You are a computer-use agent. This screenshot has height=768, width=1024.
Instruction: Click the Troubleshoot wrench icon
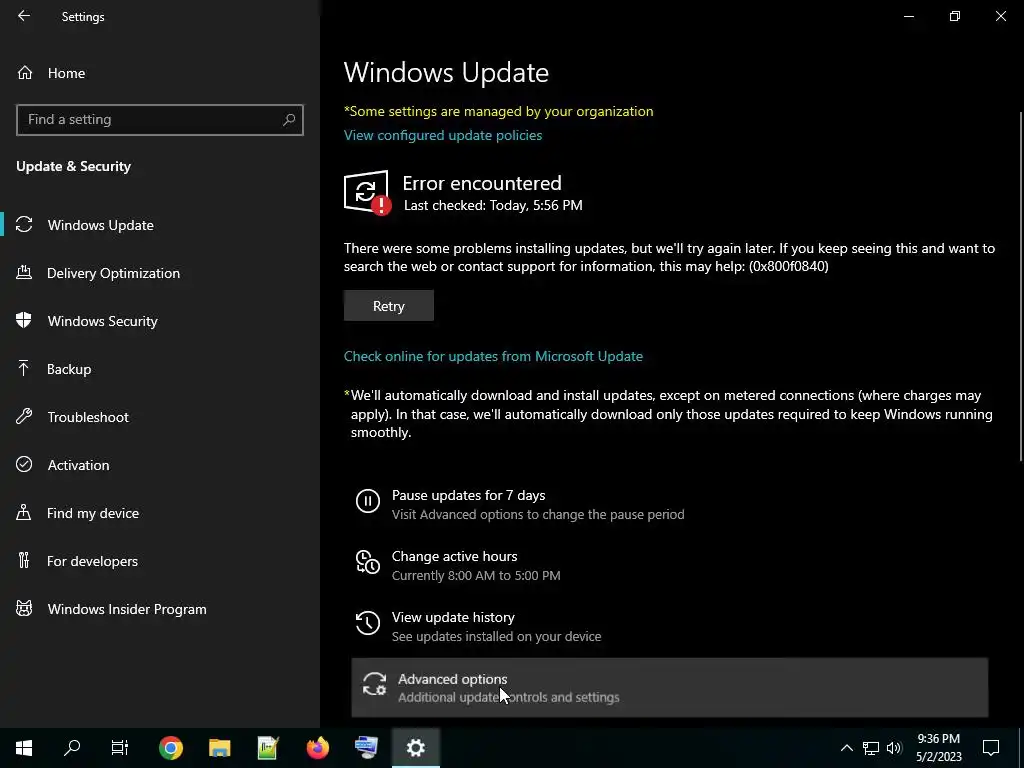[24, 416]
